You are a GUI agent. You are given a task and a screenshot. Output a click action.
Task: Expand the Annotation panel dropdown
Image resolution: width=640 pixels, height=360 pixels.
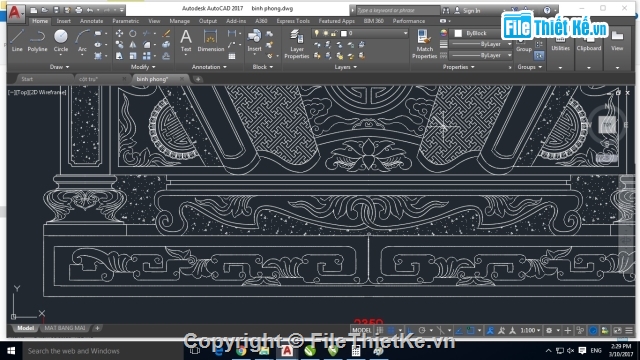pos(209,67)
